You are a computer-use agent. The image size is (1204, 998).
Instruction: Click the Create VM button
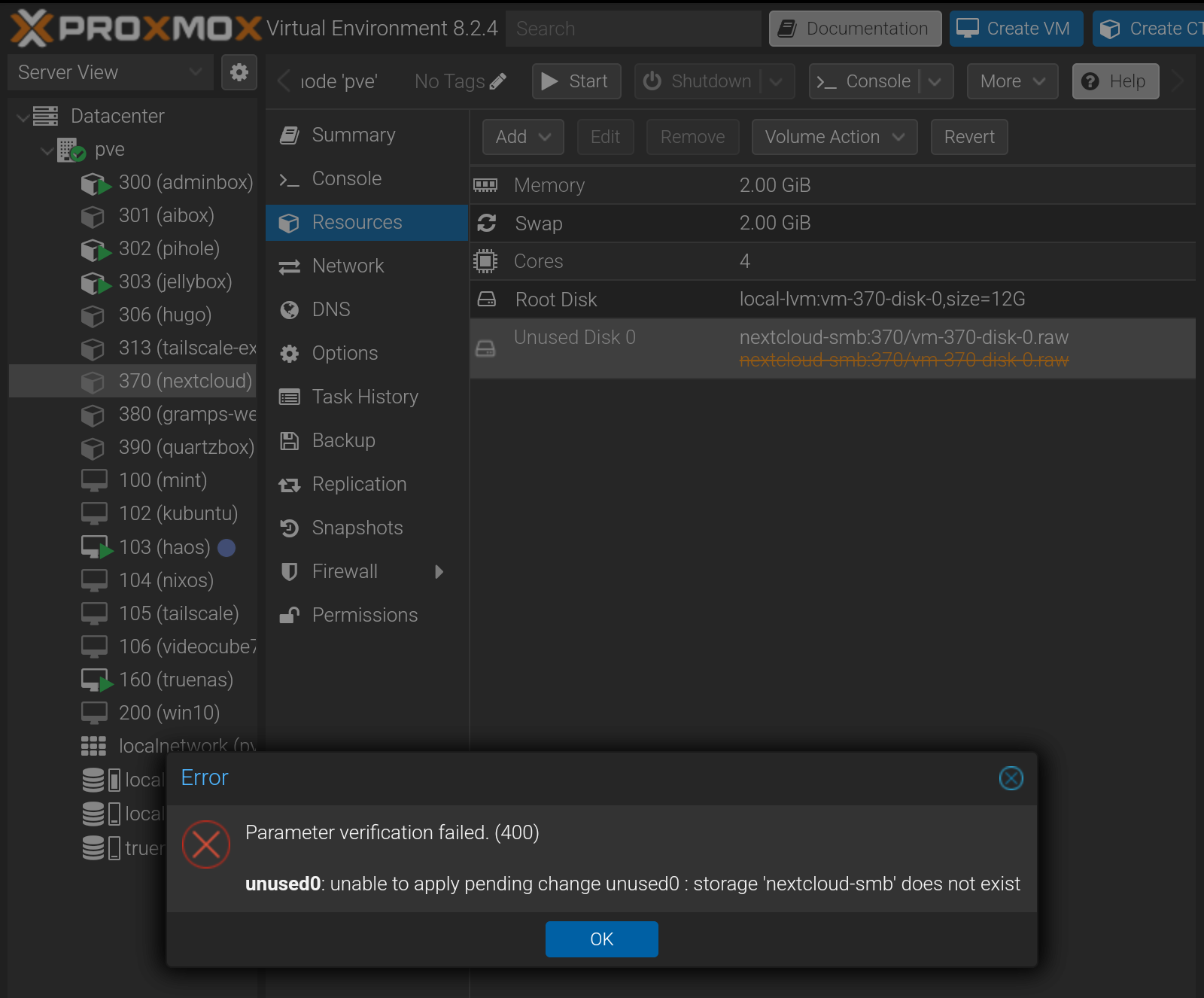point(1016,29)
